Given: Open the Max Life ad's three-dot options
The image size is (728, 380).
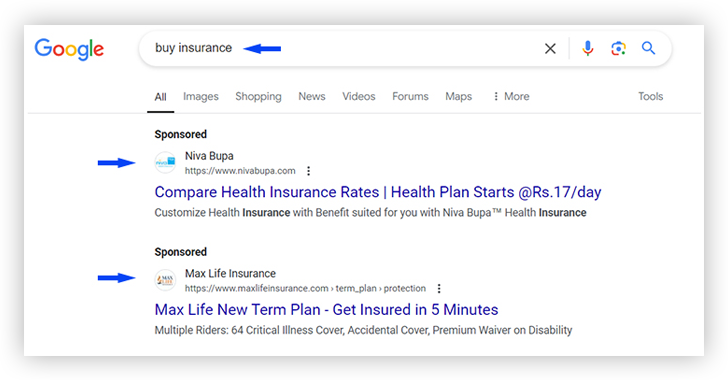Looking at the screenshot, I should point(439,288).
